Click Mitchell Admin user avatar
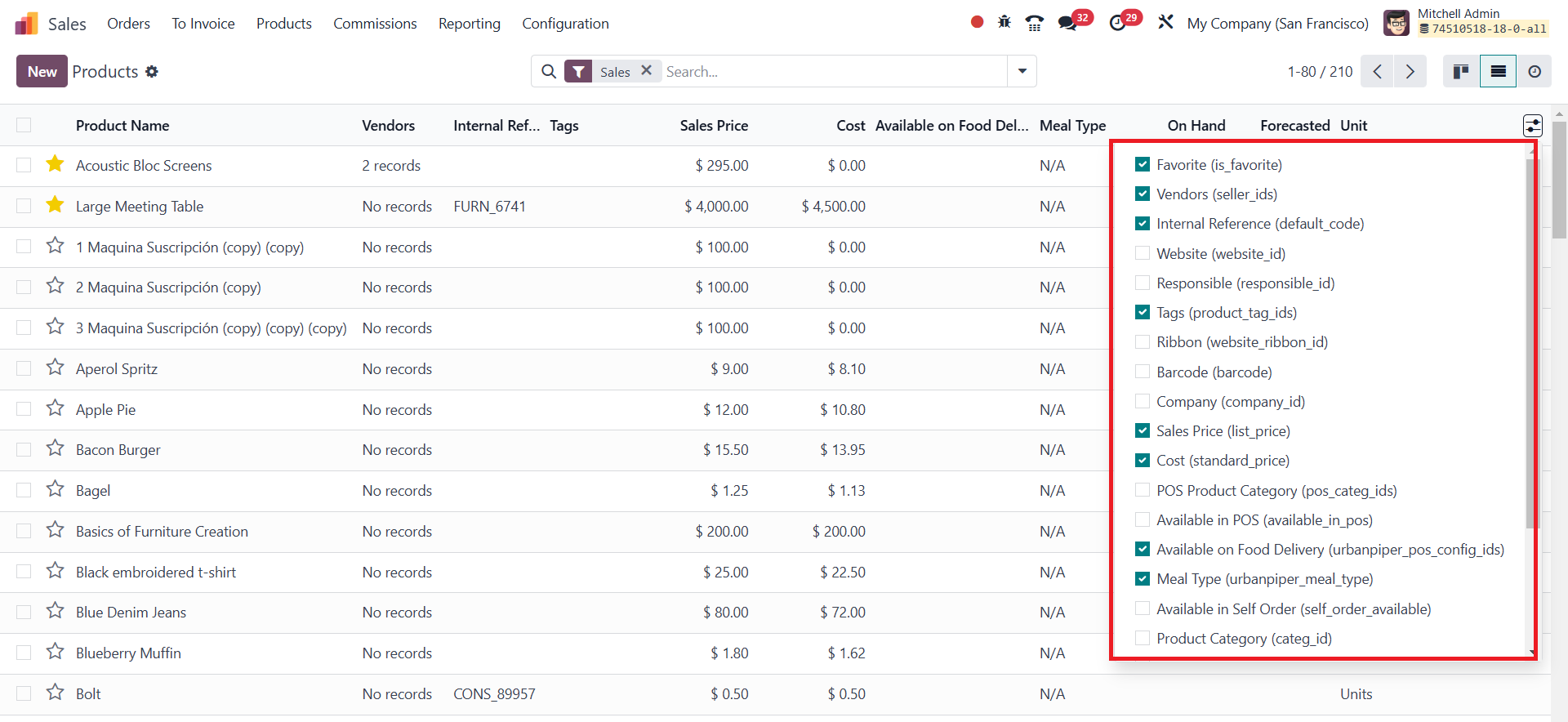 click(x=1396, y=23)
